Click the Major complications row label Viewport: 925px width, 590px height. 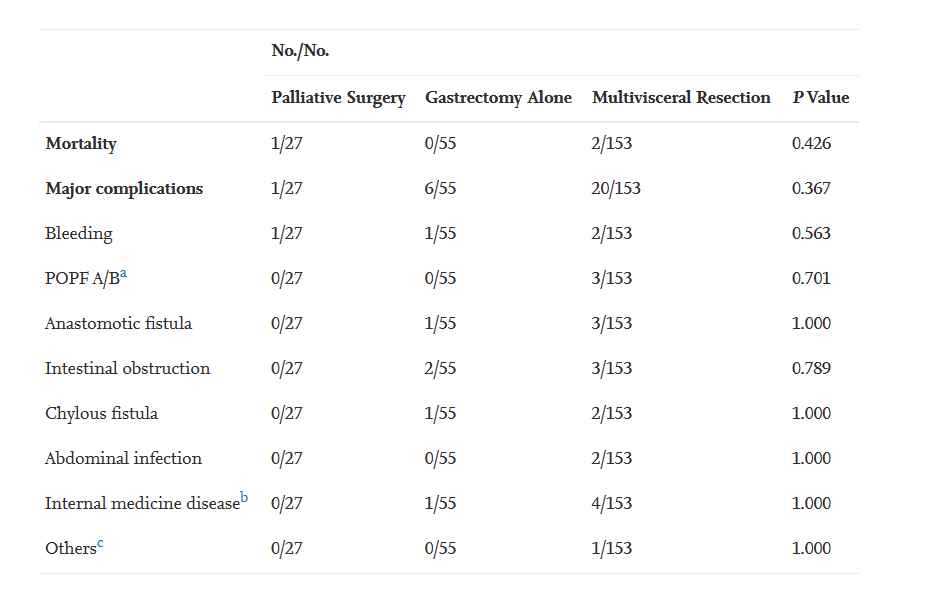[x=124, y=189]
